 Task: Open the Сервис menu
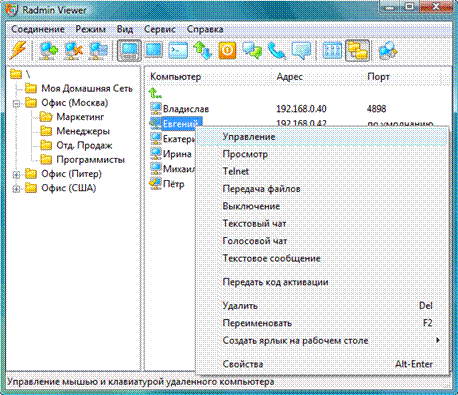[160, 29]
